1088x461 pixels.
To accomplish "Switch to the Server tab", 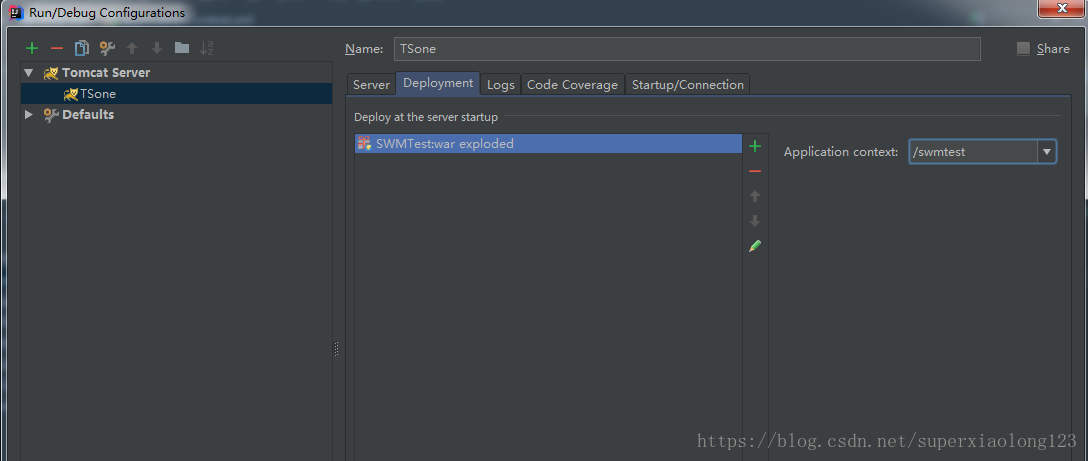I will pos(371,84).
